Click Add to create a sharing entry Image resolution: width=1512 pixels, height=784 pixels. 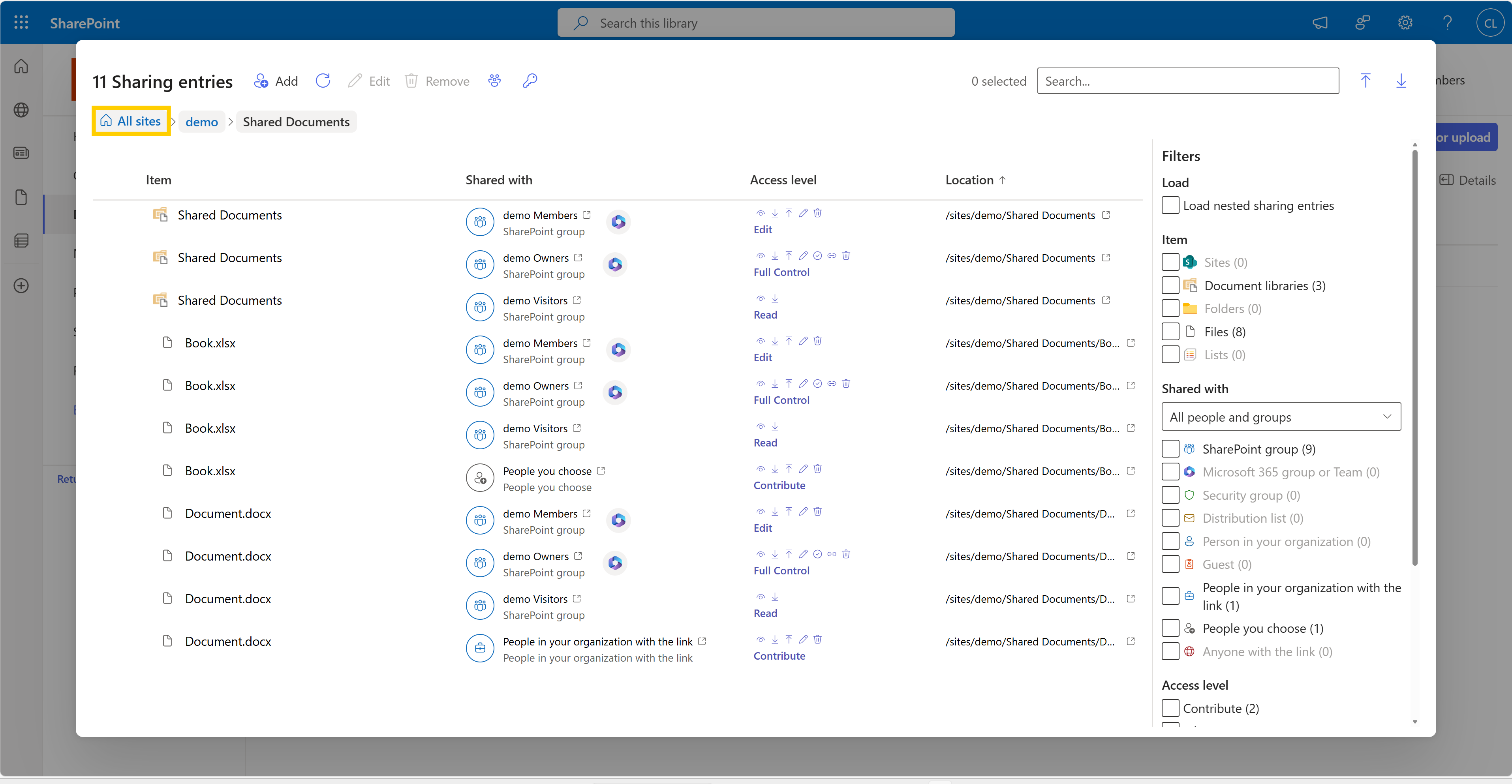tap(275, 81)
